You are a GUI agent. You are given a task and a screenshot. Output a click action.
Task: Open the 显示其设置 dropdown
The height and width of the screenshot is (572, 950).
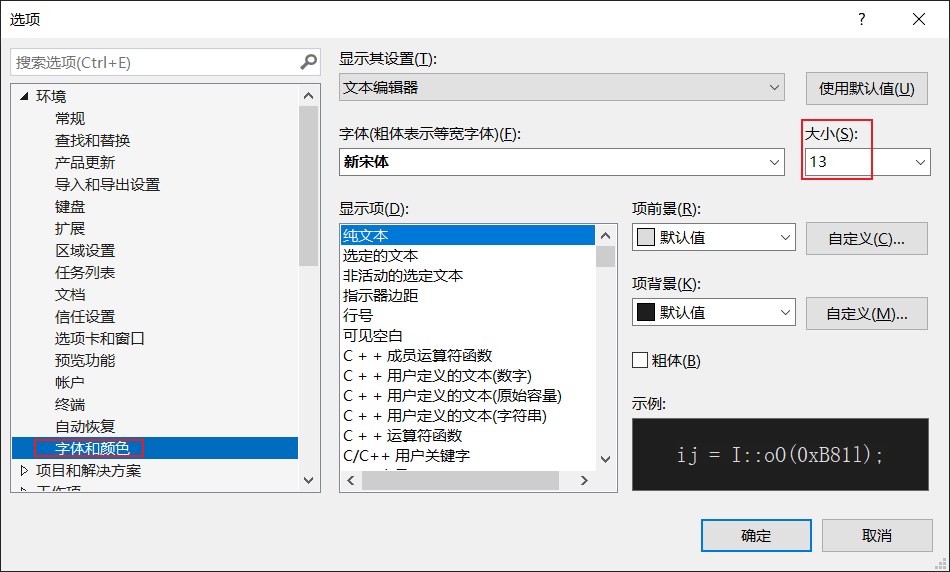pos(562,87)
